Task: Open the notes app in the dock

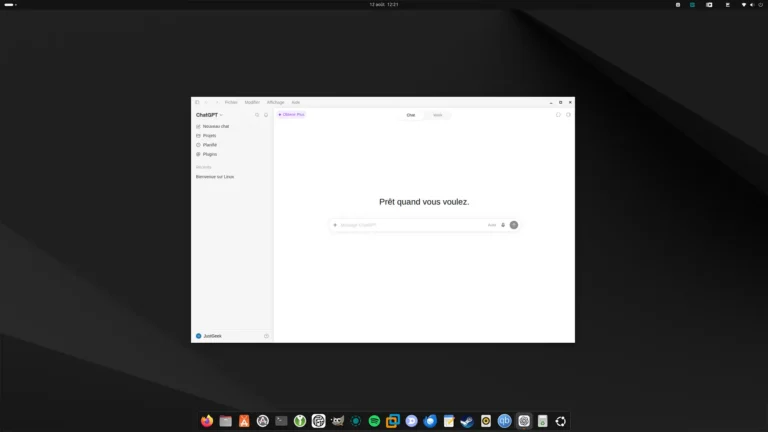Action: [449, 421]
